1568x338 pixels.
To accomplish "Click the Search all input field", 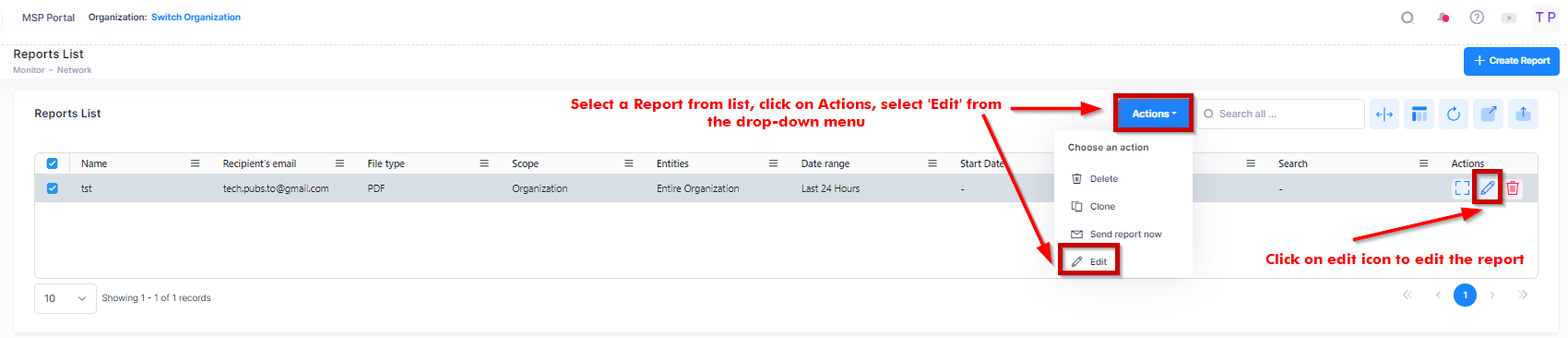I will 1280,114.
